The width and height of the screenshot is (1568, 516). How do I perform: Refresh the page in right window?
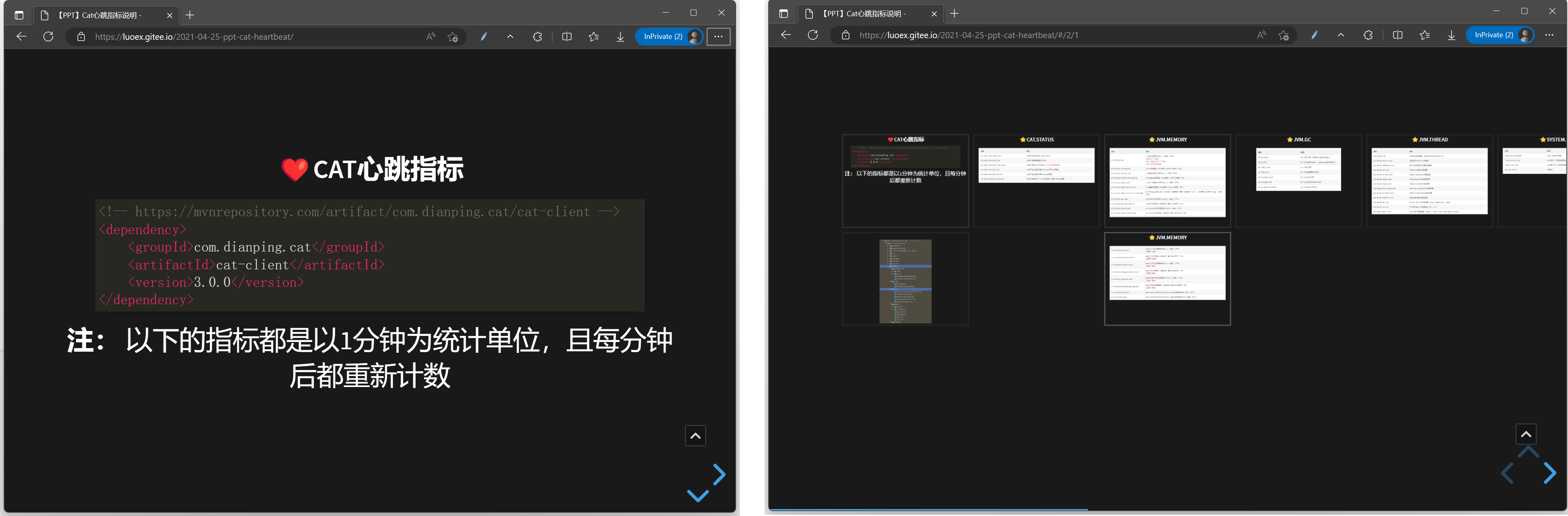[x=812, y=35]
